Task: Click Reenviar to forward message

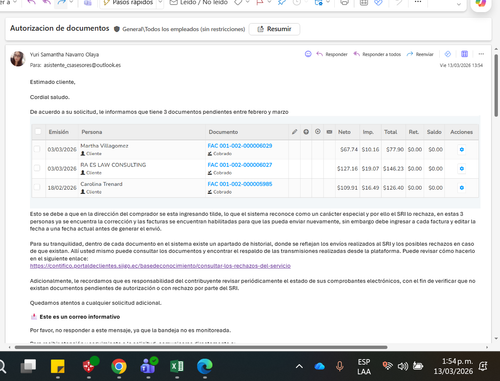Action: pos(420,54)
